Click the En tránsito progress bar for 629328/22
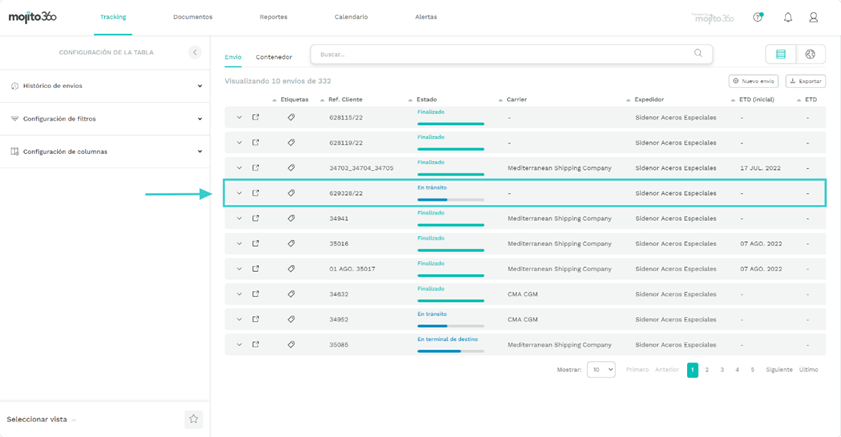Viewport: 841px width, 437px height. [x=450, y=199]
